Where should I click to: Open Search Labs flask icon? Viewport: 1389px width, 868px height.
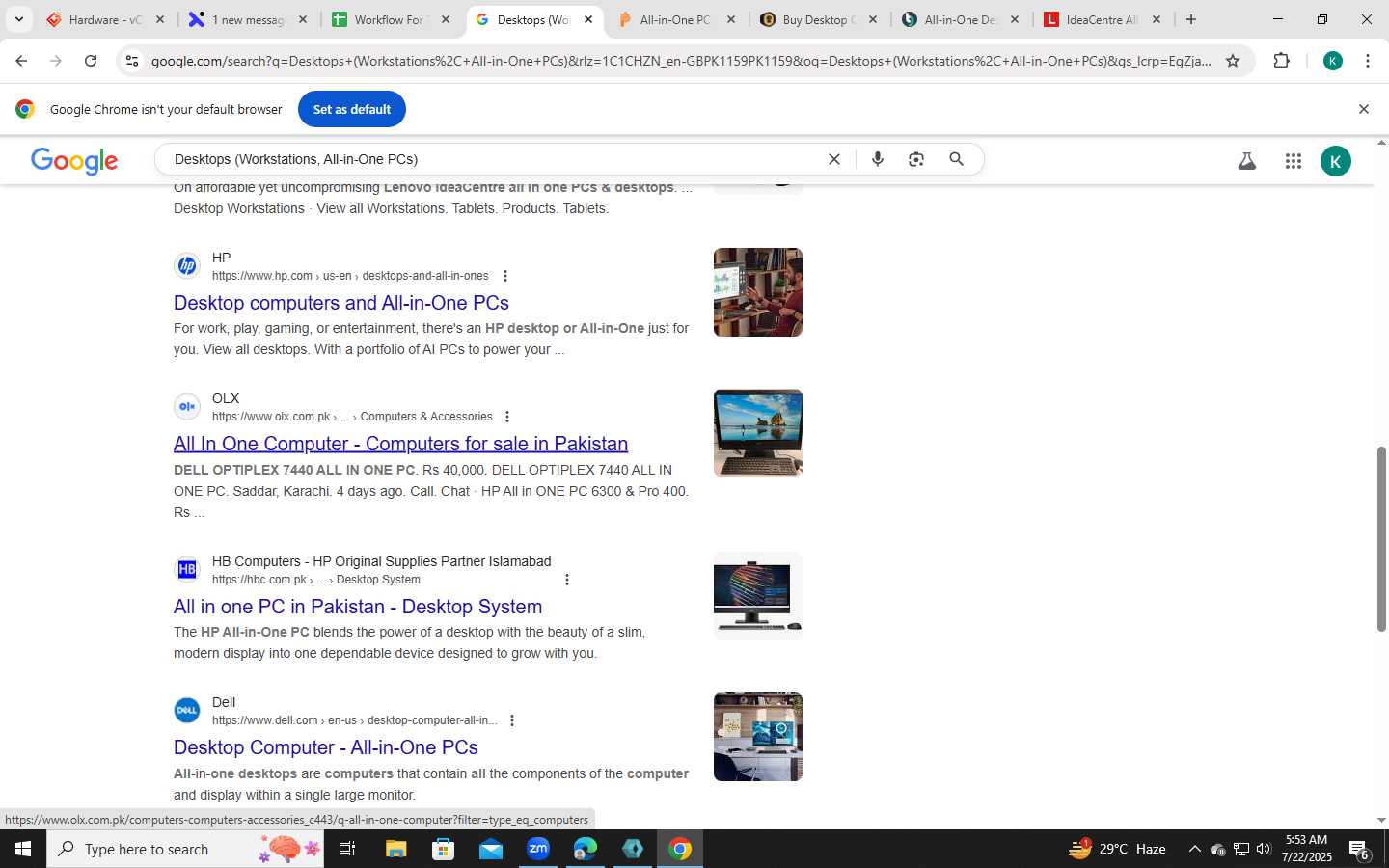1247,161
